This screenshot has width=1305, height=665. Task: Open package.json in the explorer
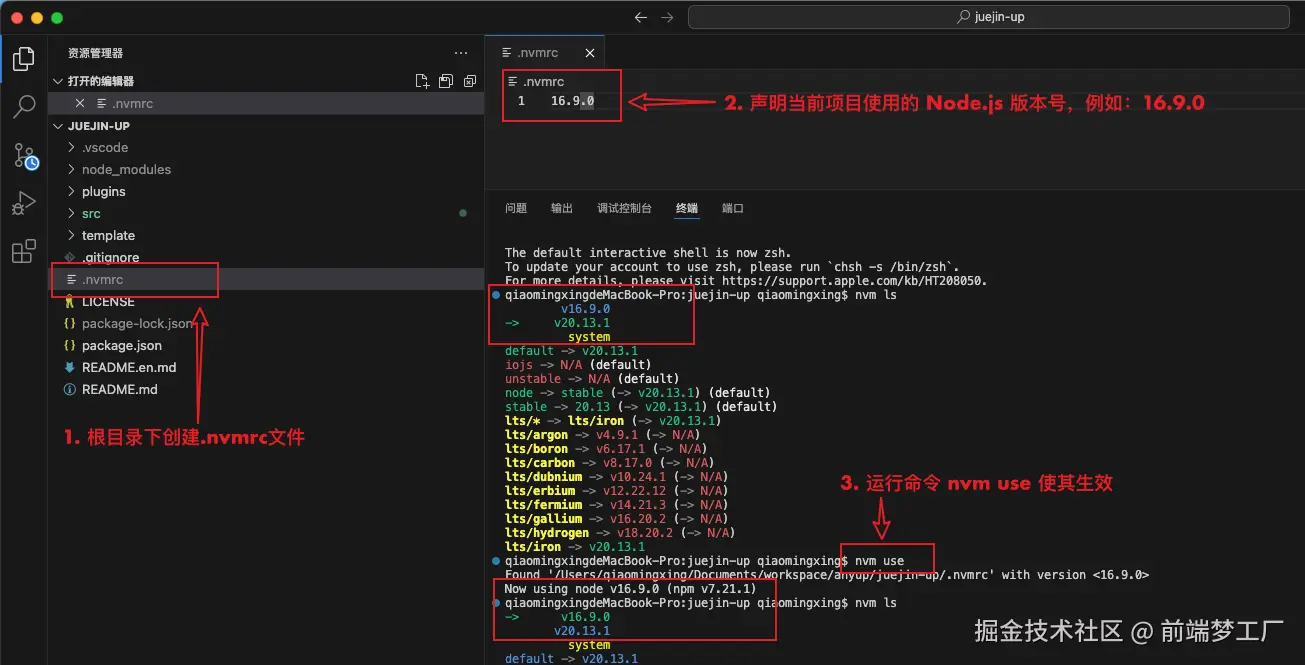(266, 345)
